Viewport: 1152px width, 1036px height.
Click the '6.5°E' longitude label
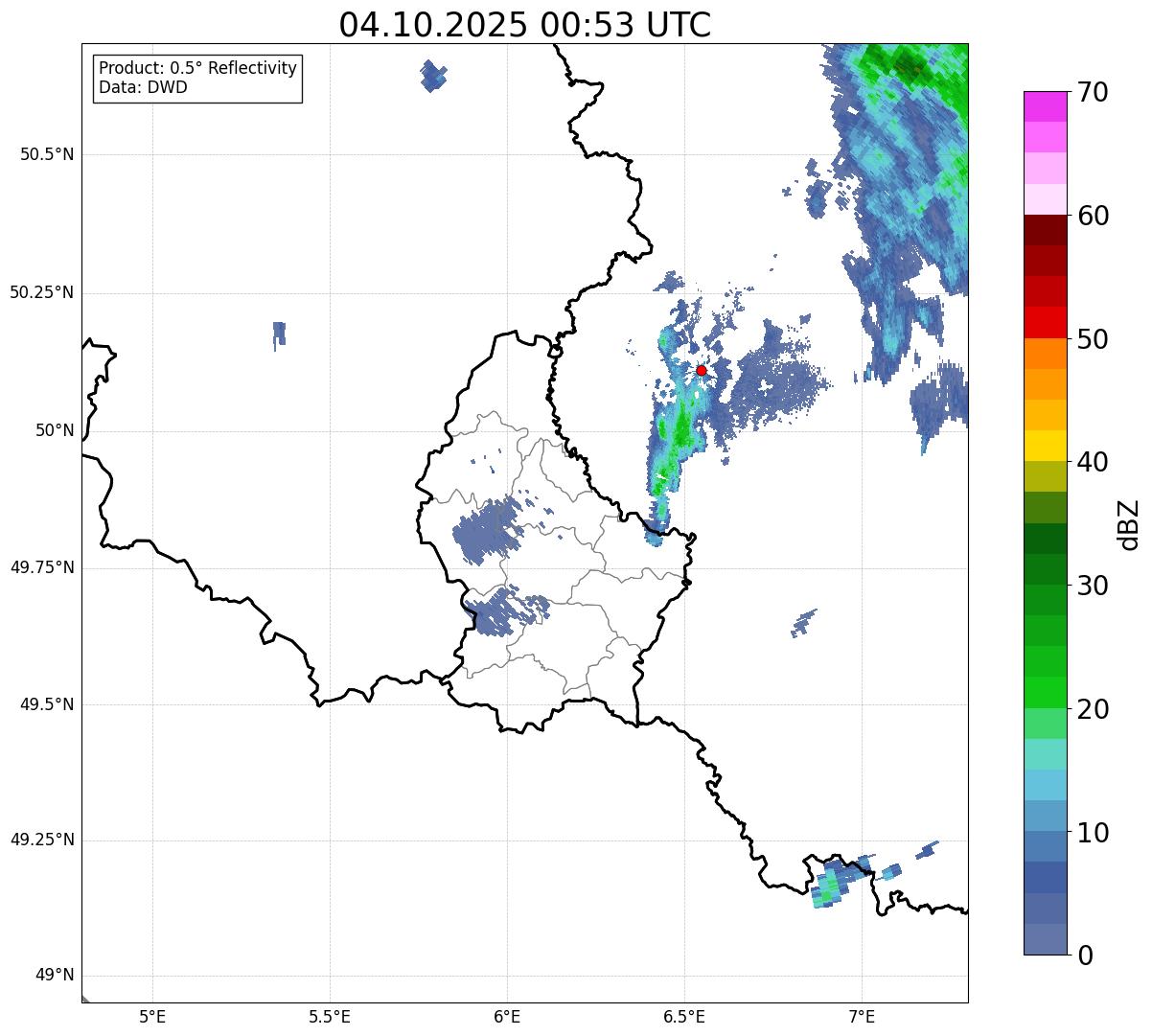(684, 1017)
